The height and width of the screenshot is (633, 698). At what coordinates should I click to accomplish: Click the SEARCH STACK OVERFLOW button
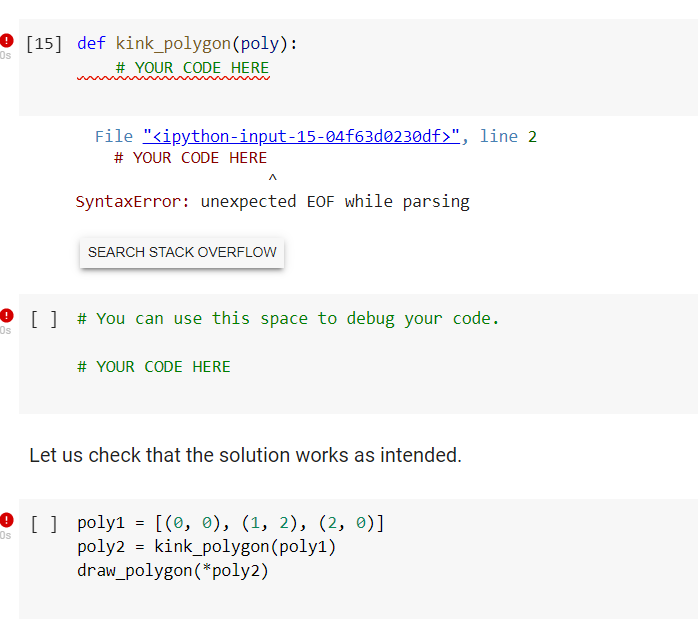[182, 252]
